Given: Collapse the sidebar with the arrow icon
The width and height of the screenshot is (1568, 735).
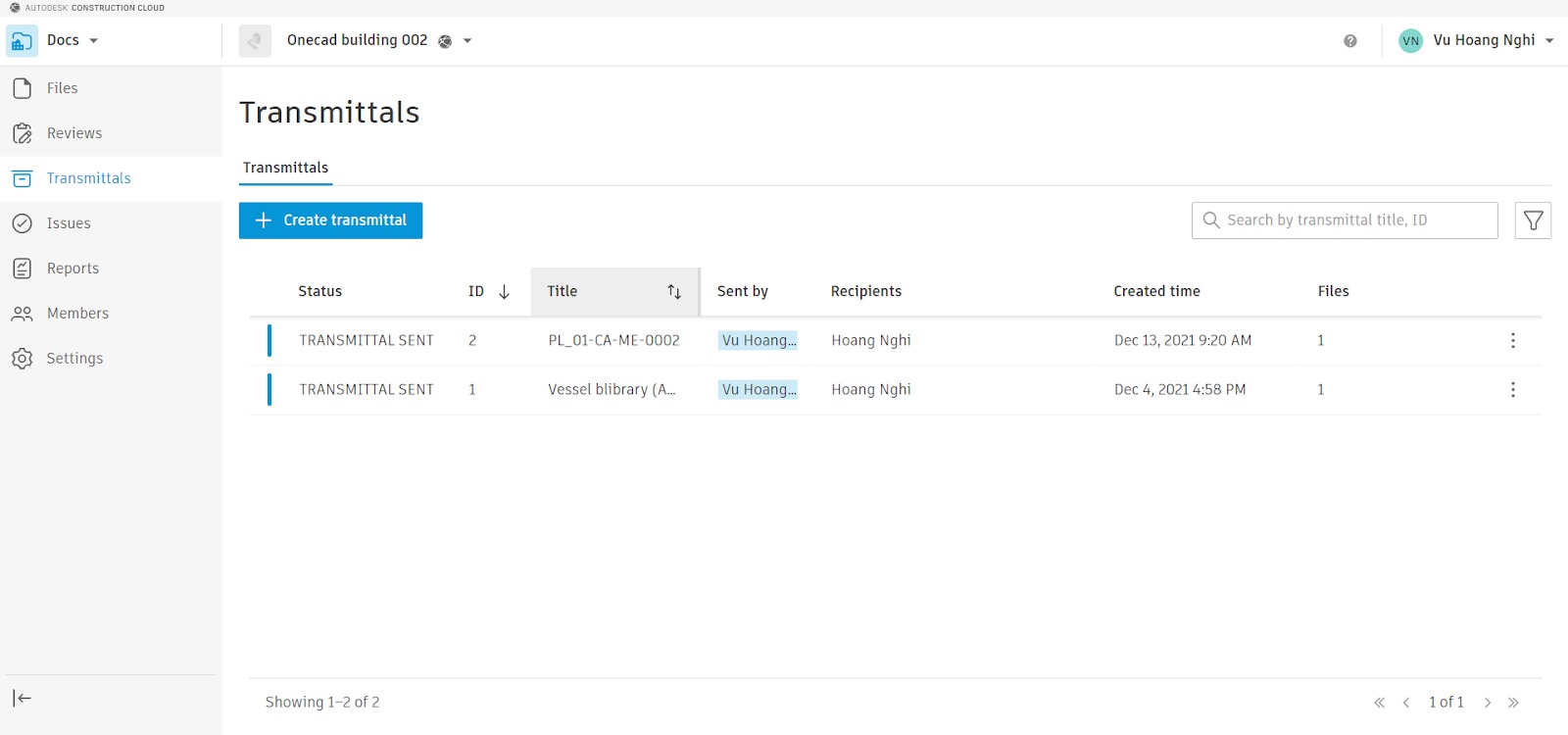Looking at the screenshot, I should [x=22, y=698].
